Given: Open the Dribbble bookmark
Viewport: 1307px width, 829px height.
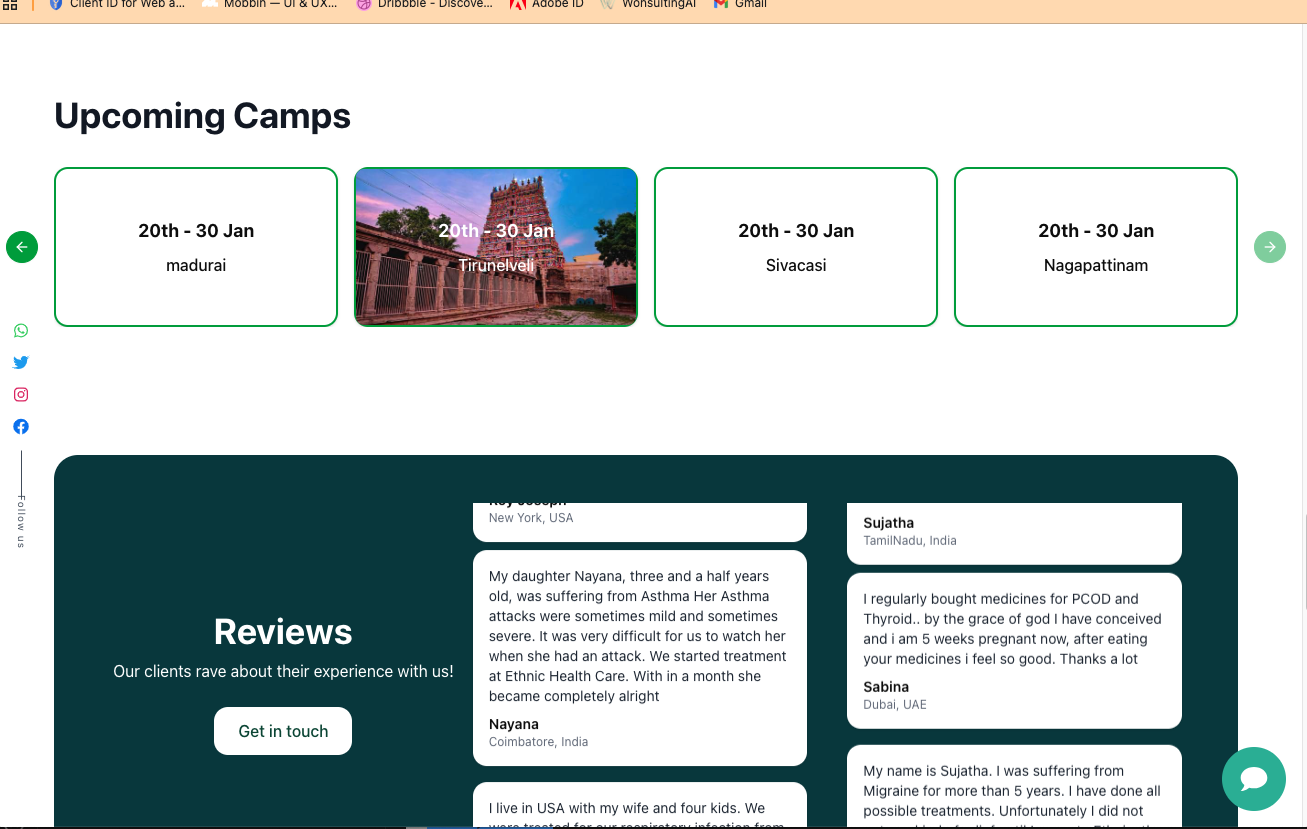Looking at the screenshot, I should 423,6.
